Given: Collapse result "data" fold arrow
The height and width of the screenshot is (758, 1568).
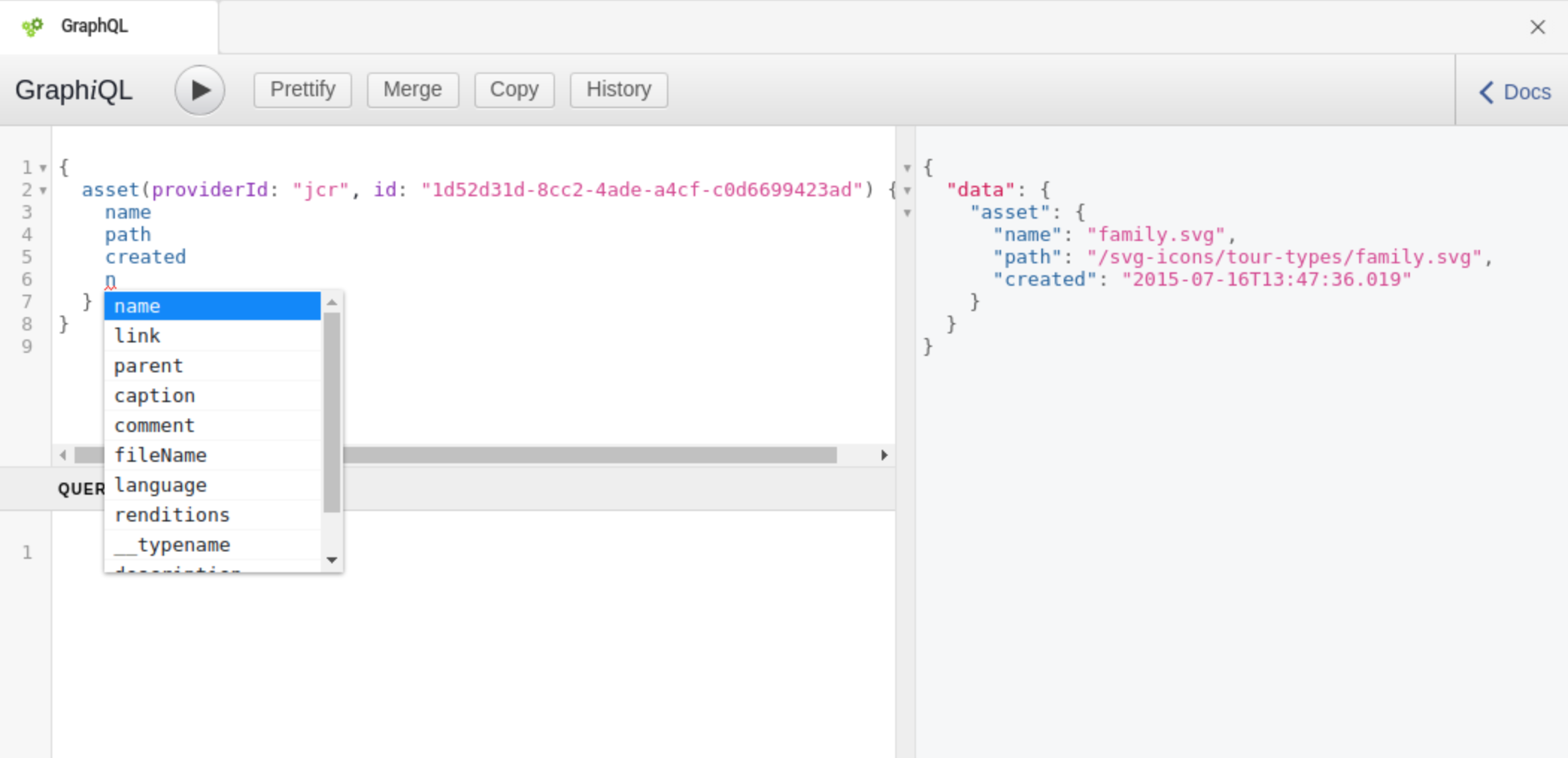Looking at the screenshot, I should (907, 191).
